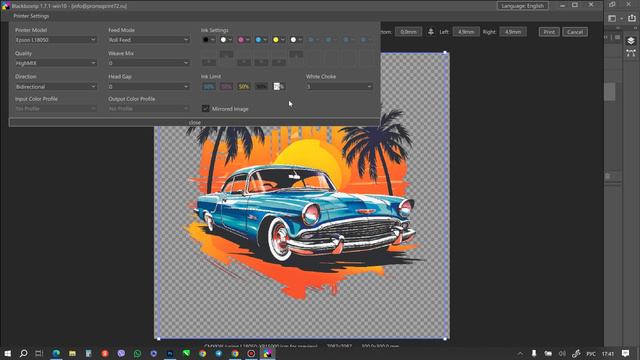Click the nodes icon below the layers icon
This screenshot has width=640, height=360.
(x=631, y=53)
